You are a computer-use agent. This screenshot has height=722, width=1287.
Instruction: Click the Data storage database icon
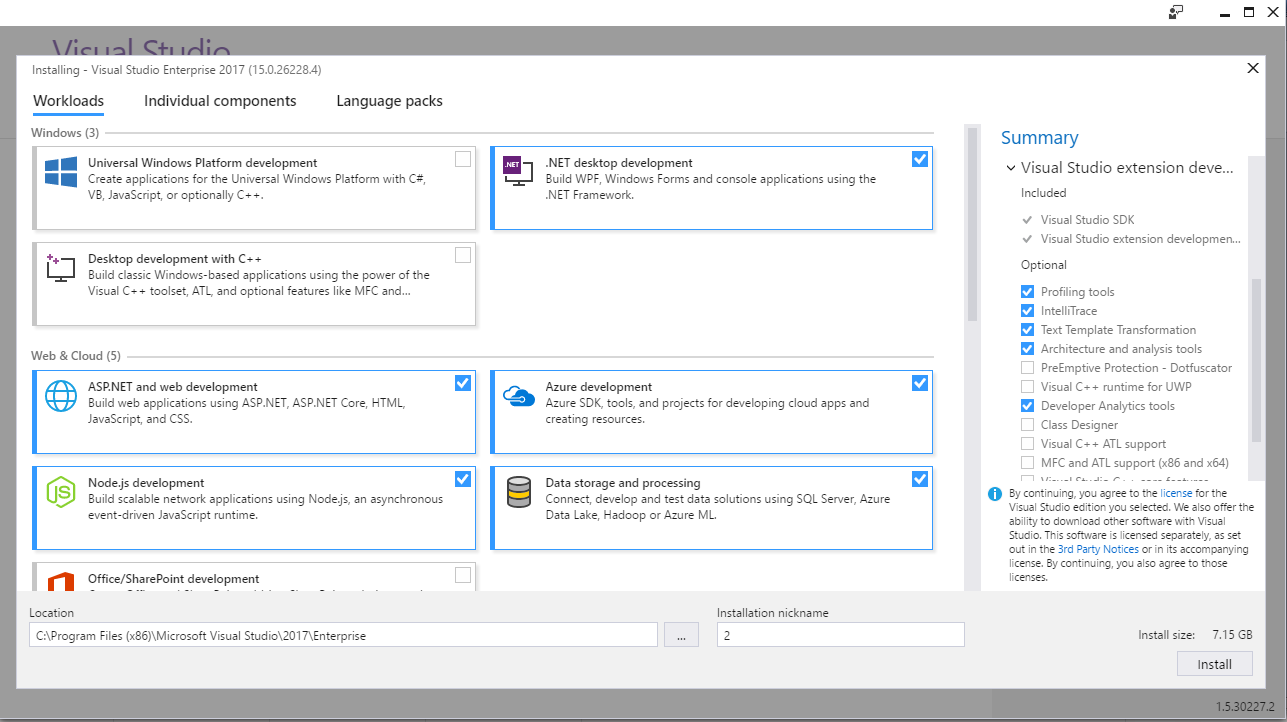(x=518, y=491)
